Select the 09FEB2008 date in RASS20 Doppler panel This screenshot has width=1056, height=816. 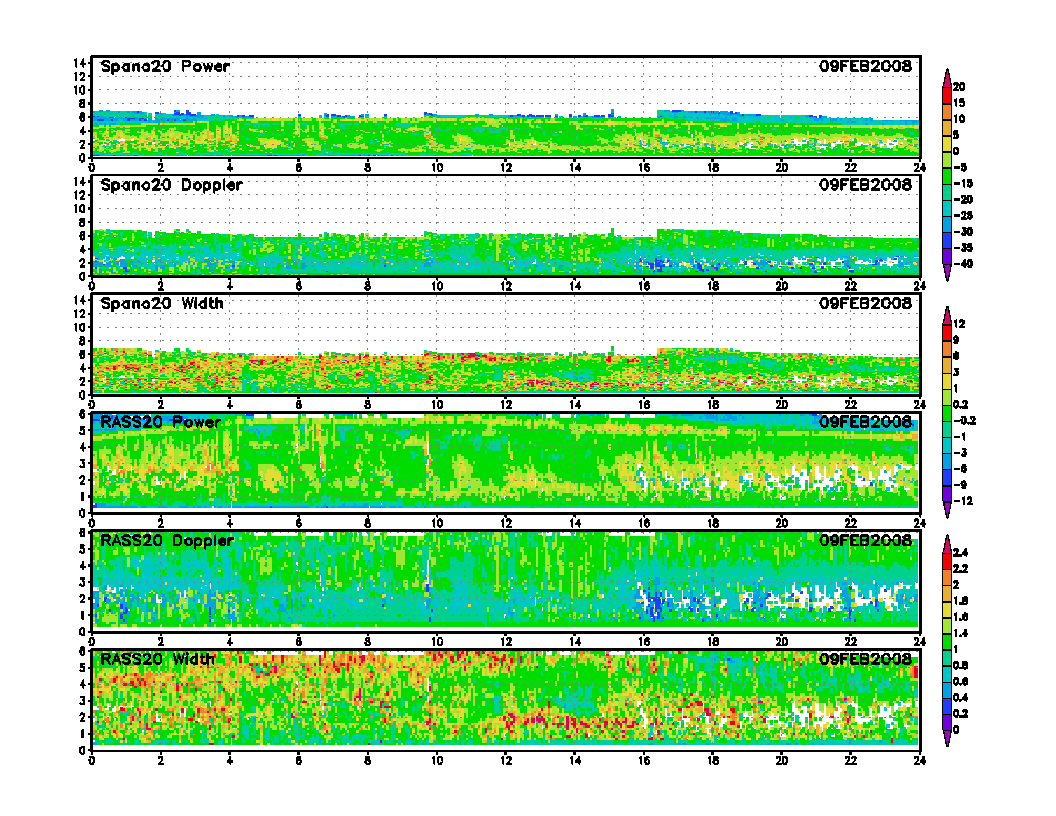click(x=865, y=540)
